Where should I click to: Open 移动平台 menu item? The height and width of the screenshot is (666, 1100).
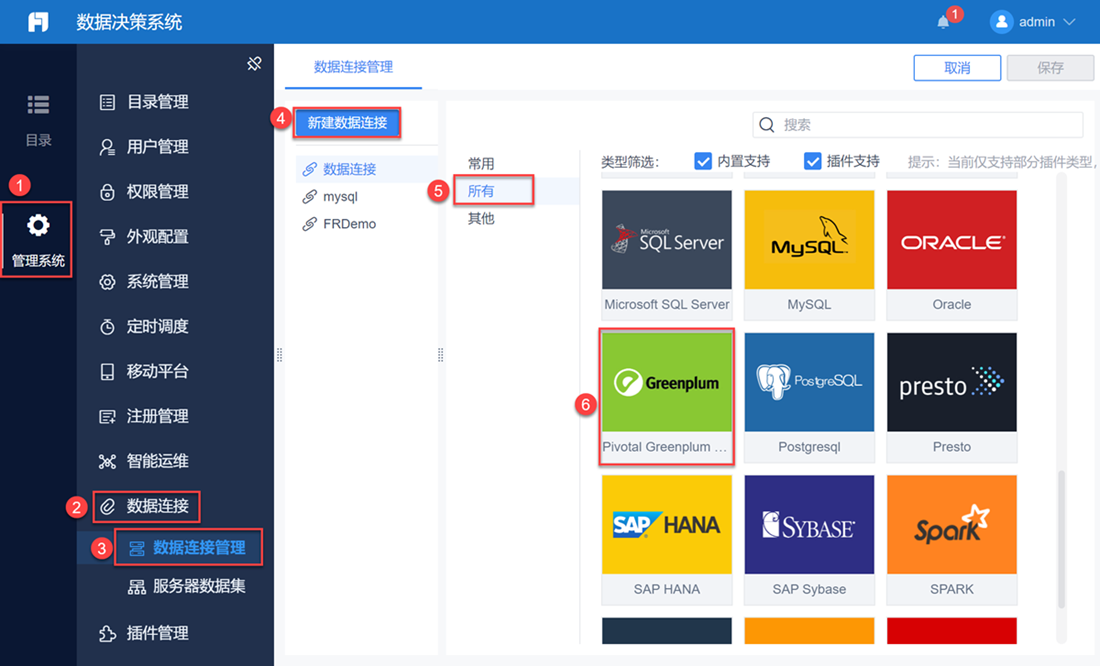(x=157, y=372)
